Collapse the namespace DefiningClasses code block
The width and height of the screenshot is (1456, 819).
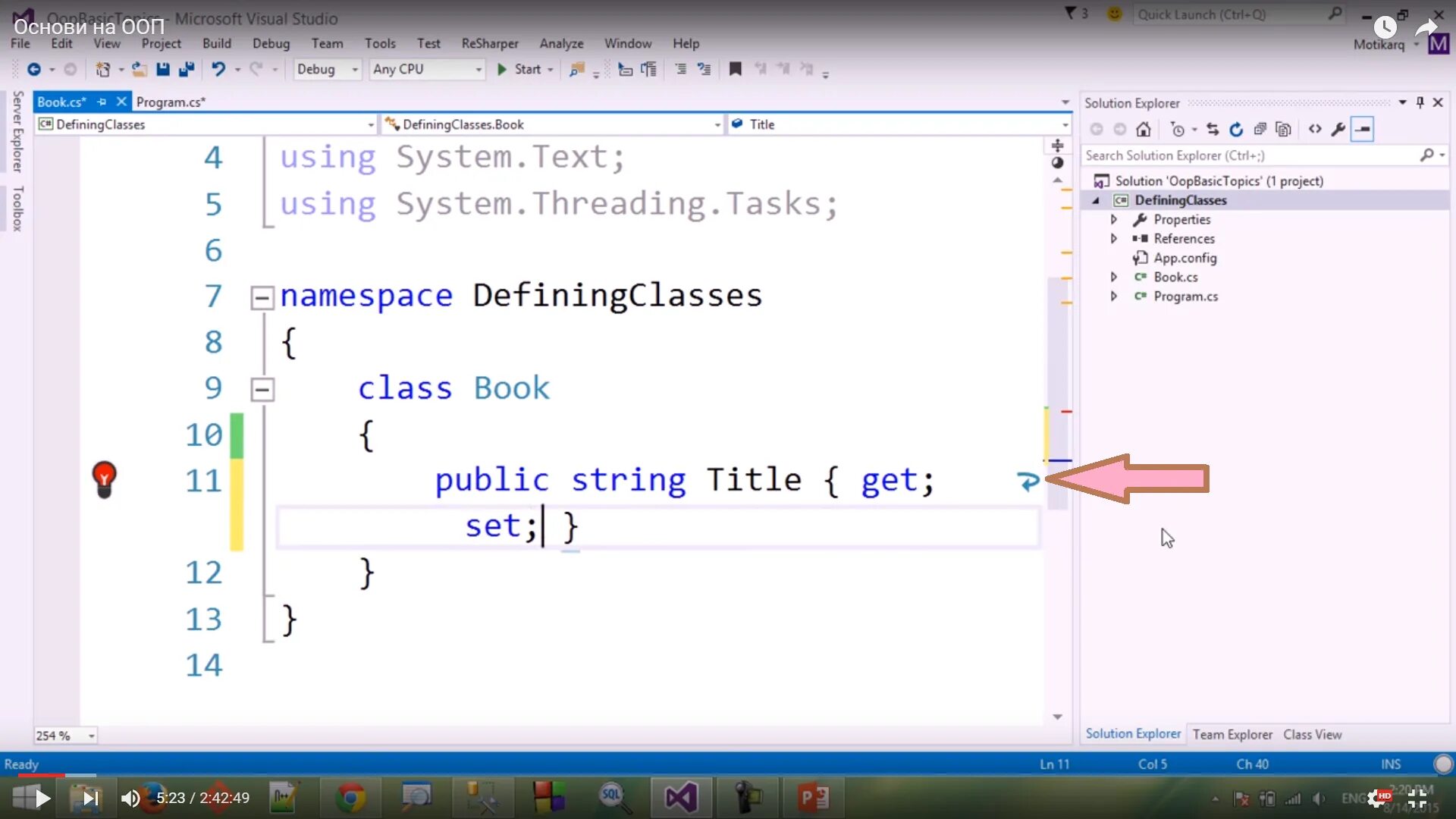click(x=262, y=297)
